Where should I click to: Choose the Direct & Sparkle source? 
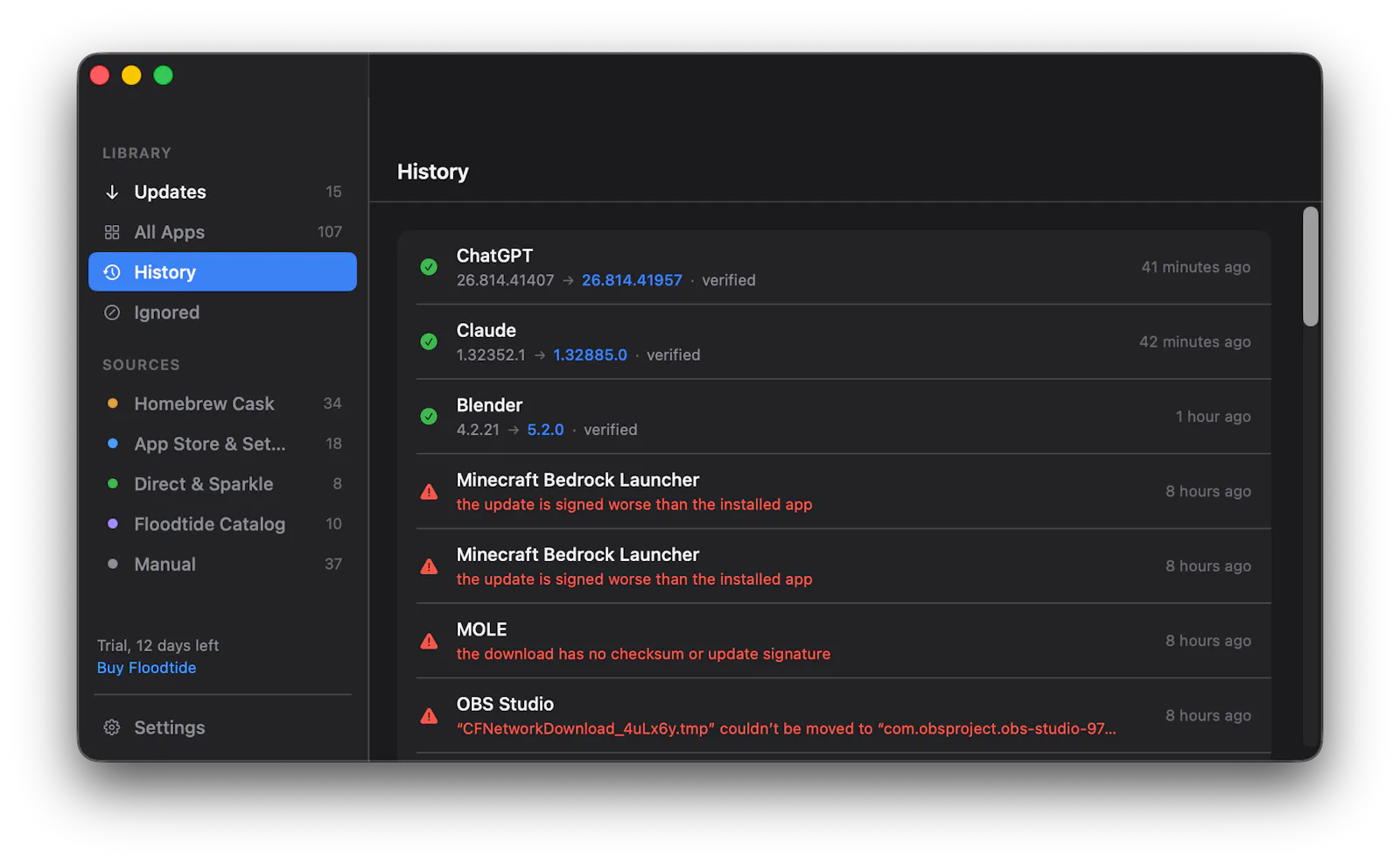coord(222,484)
